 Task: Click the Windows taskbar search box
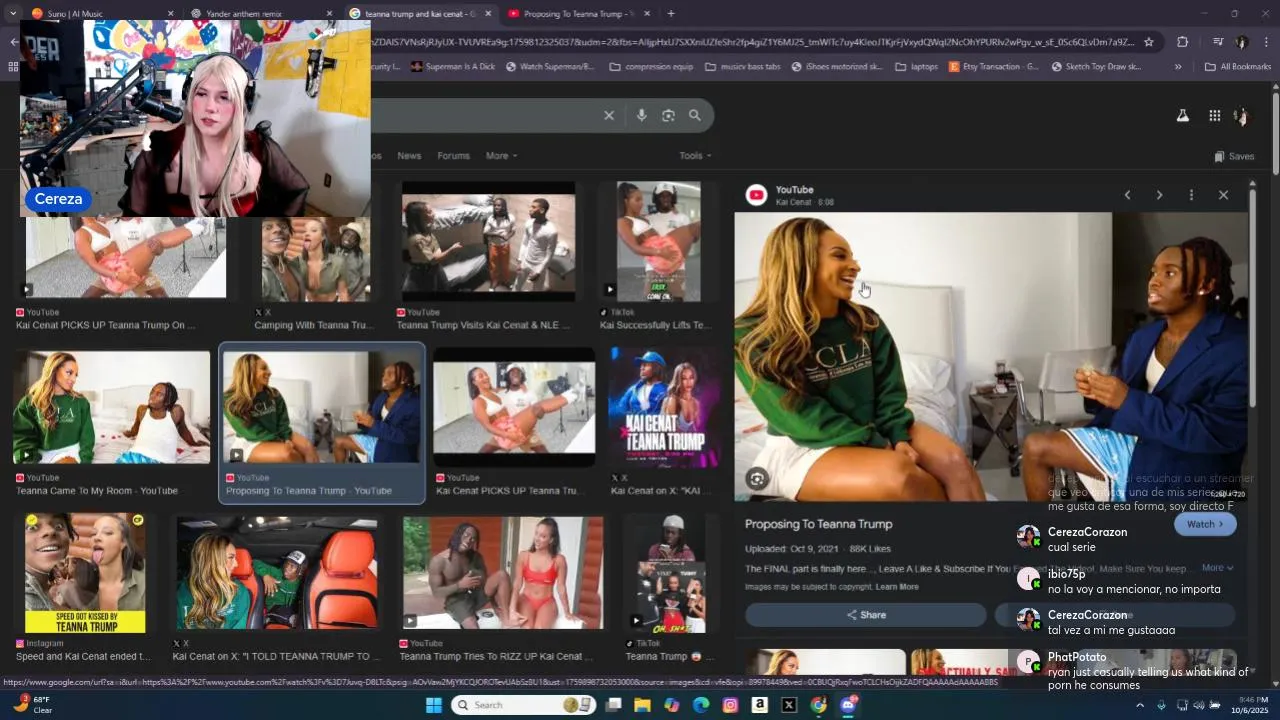(x=523, y=705)
